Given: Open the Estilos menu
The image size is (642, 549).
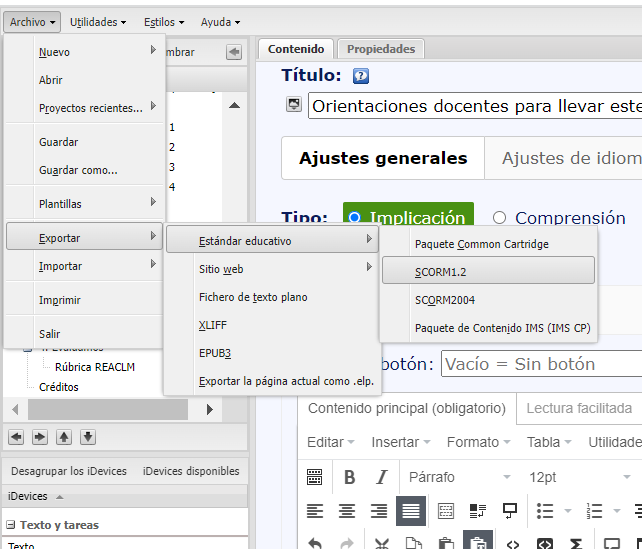Looking at the screenshot, I should pos(164,22).
